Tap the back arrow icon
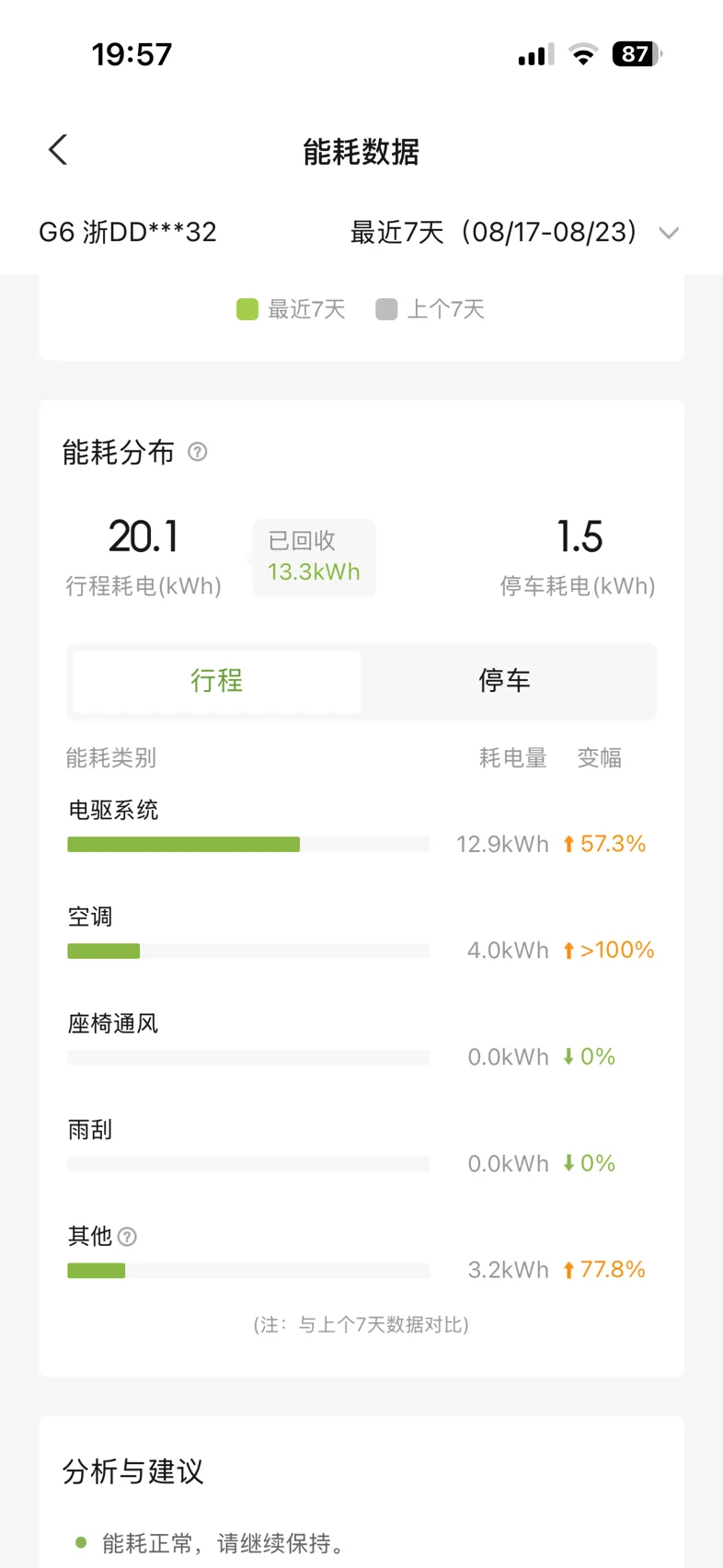This screenshot has height=1568, width=723. point(58,150)
